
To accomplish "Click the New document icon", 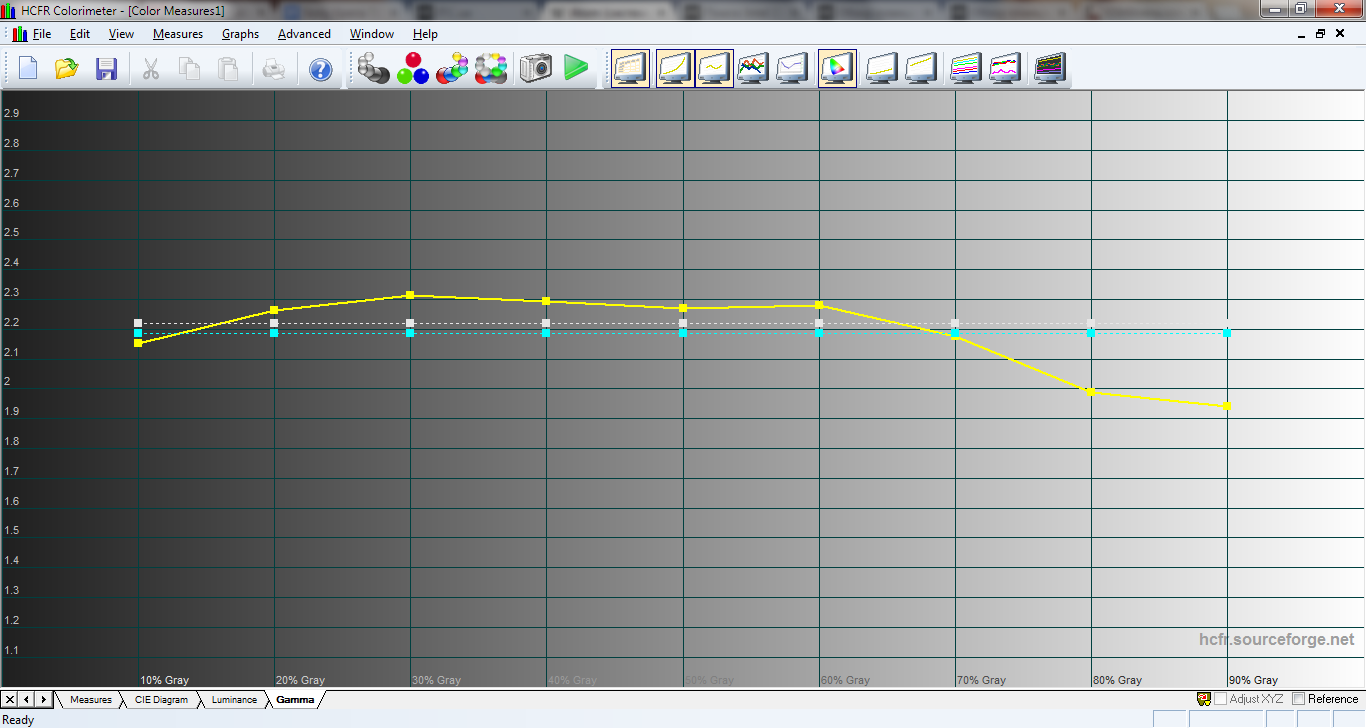I will pos(28,68).
